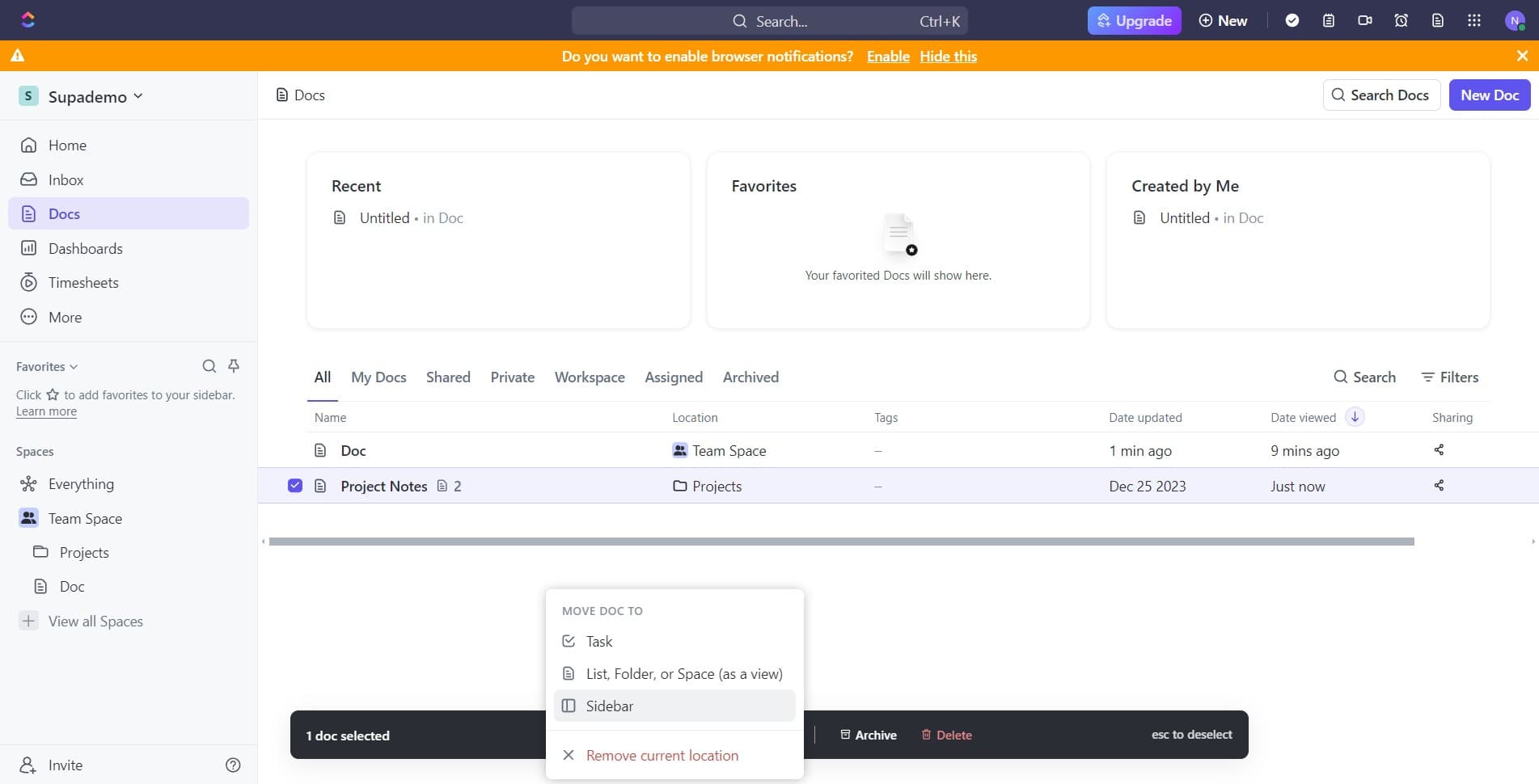The width and height of the screenshot is (1539, 784).
Task: Switch to the Archived tab
Action: (x=750, y=377)
